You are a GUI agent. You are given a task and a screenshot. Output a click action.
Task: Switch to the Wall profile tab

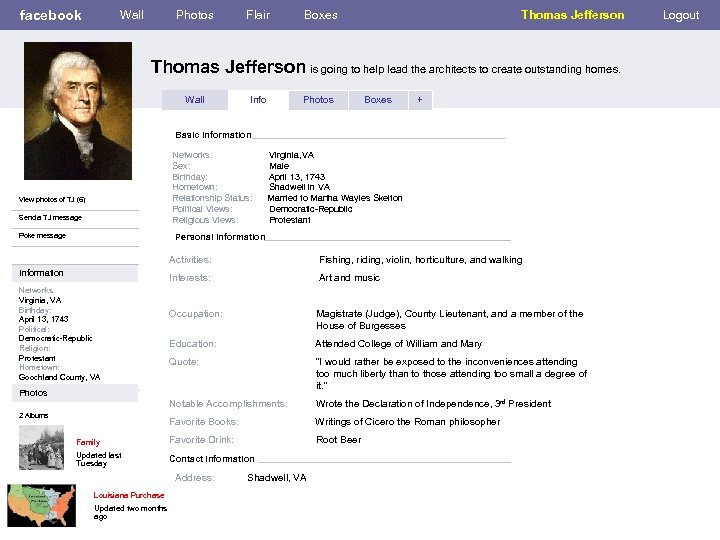pyautogui.click(x=195, y=100)
